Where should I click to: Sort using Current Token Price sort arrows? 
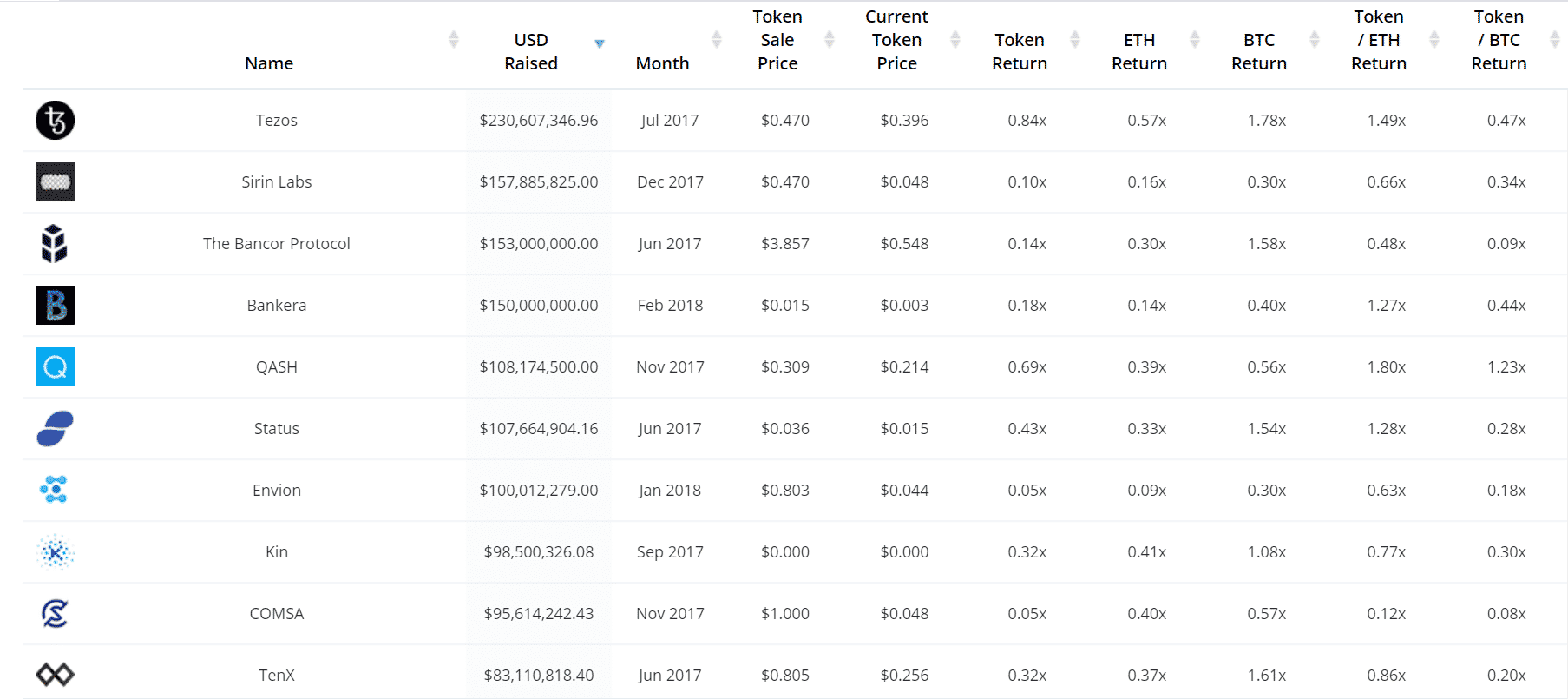tap(955, 39)
